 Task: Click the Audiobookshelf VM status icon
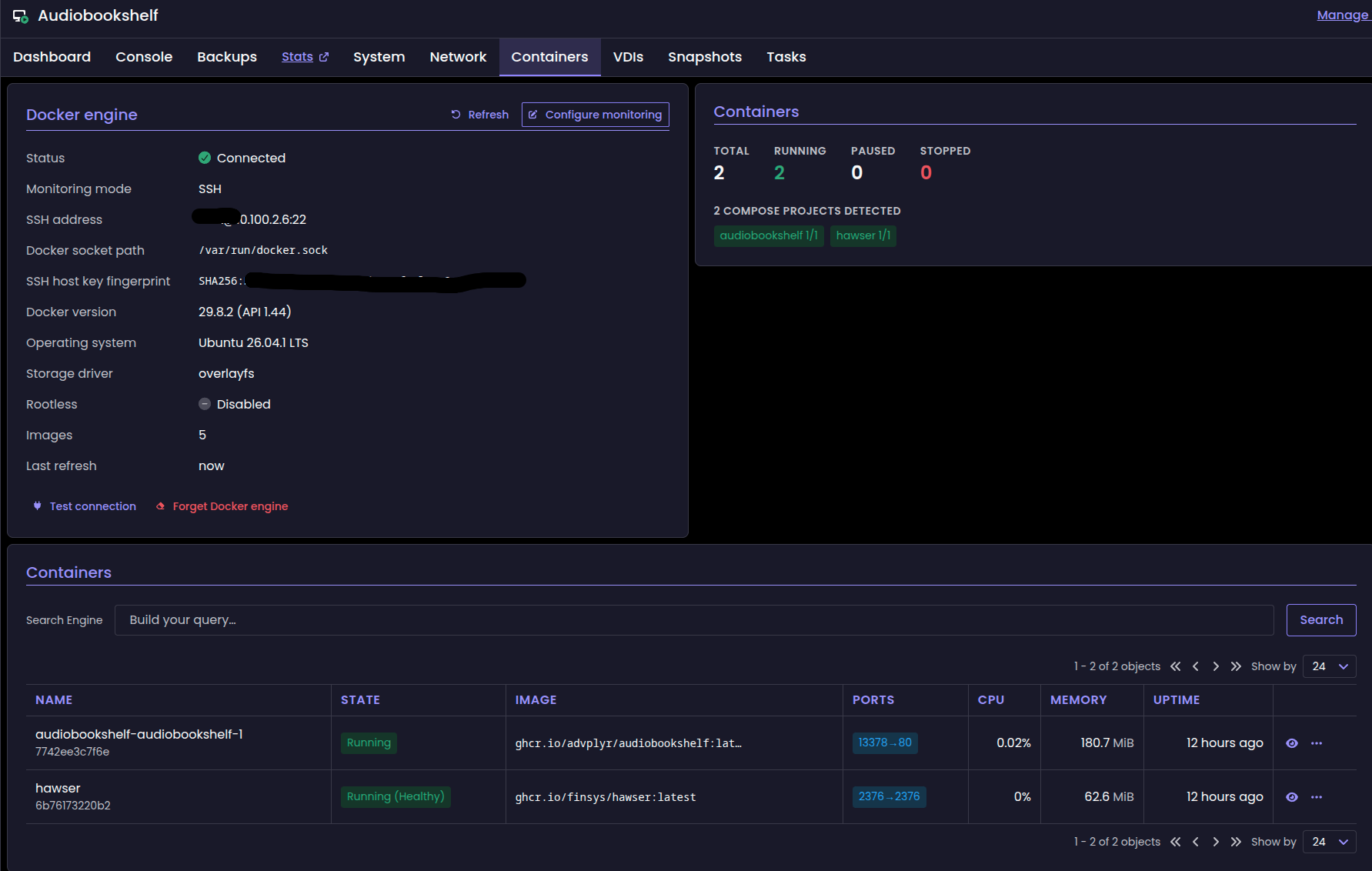pos(21,16)
